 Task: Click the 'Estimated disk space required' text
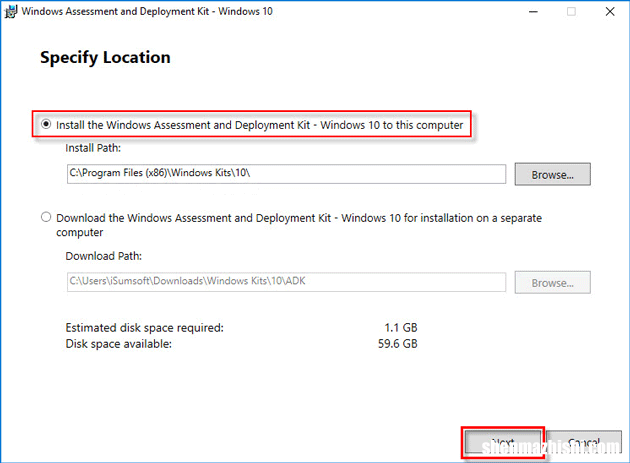(x=144, y=328)
